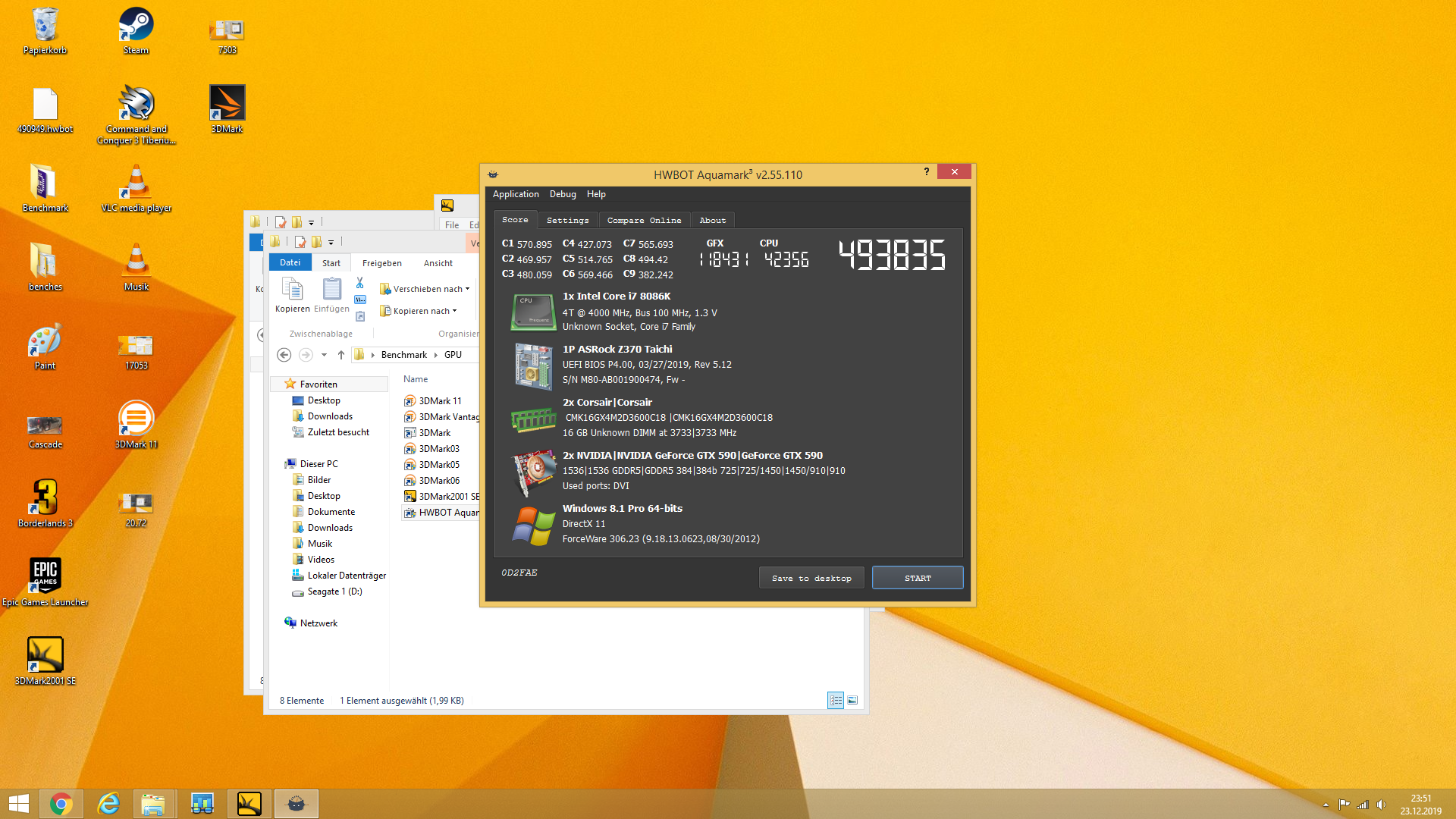Select the 20.72 image on desktop

pyautogui.click(x=136, y=510)
